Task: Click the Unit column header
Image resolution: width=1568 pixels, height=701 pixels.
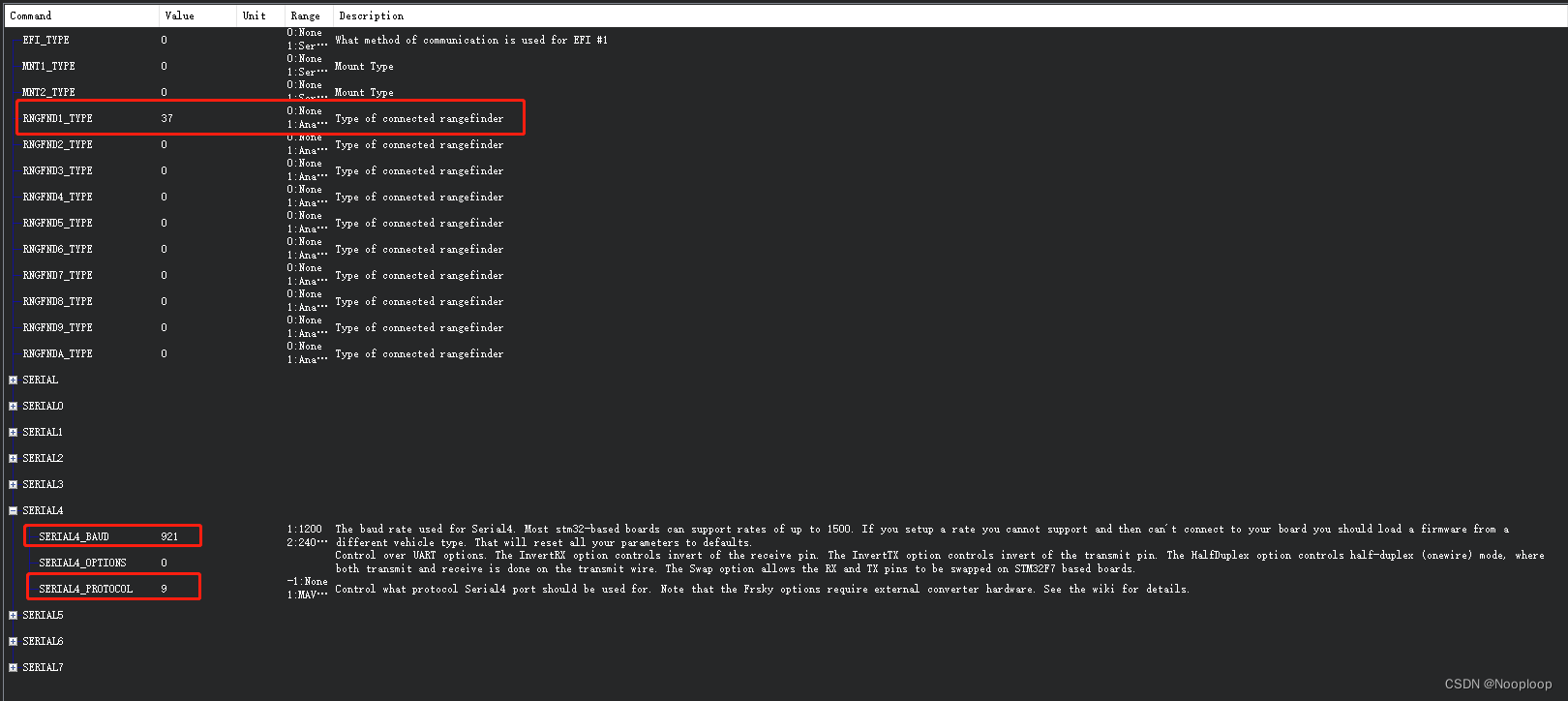Action: (260, 15)
